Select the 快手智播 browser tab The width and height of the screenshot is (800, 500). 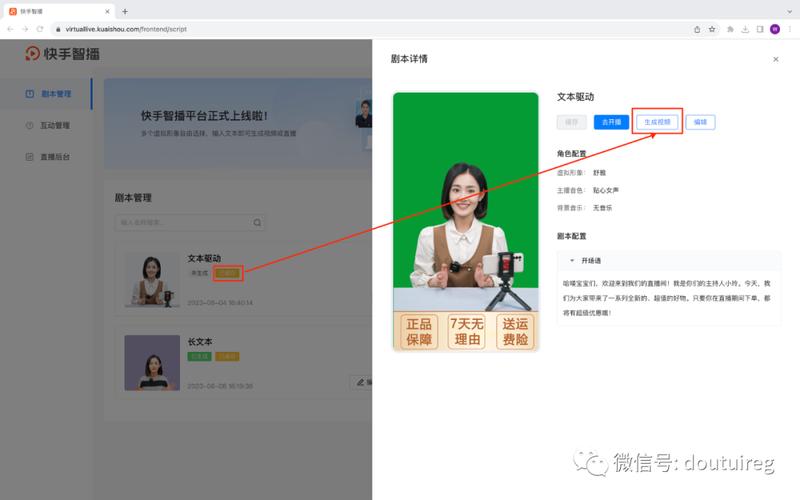tap(60, 11)
